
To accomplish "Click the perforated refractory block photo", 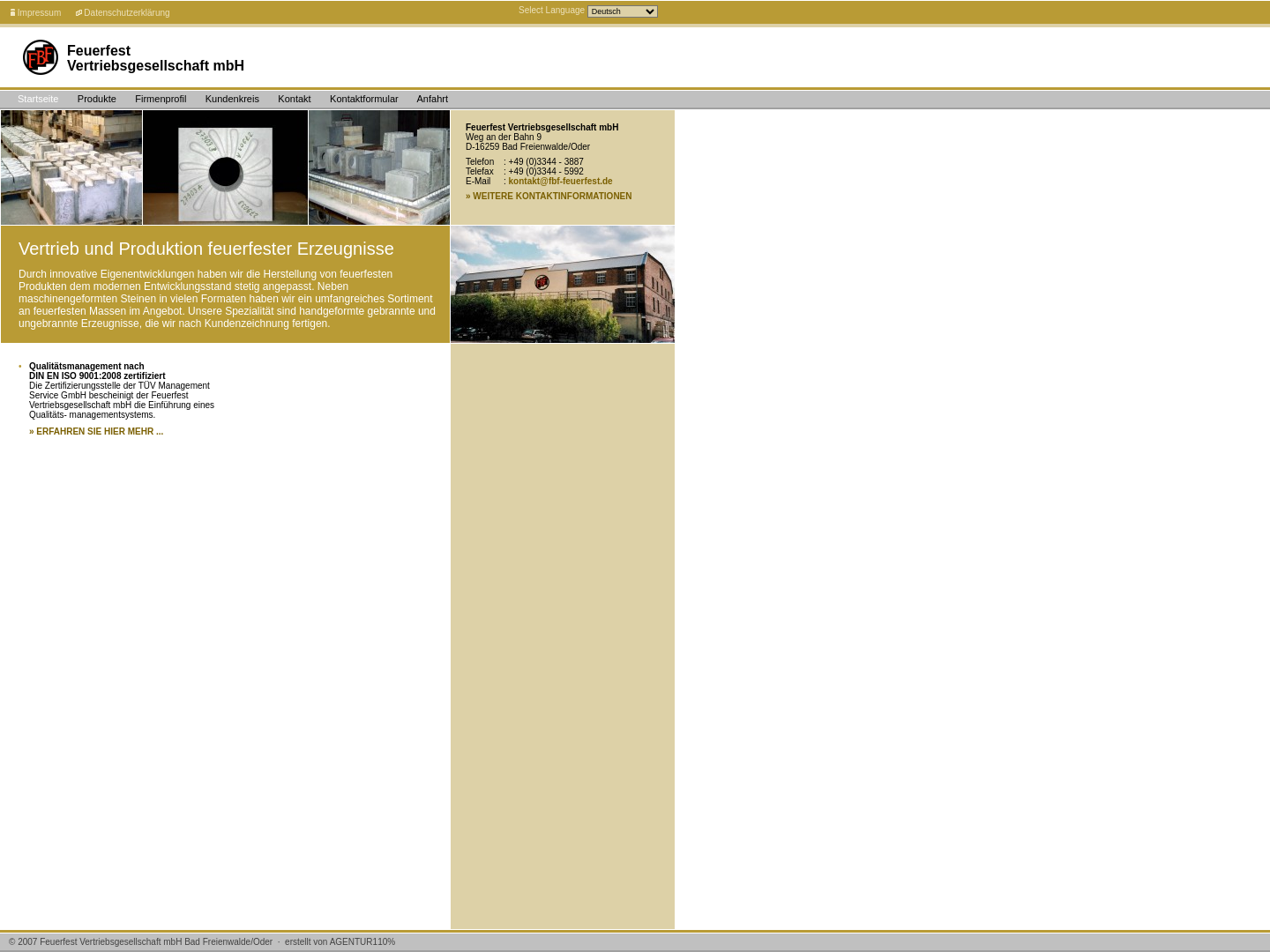I will 225,167.
